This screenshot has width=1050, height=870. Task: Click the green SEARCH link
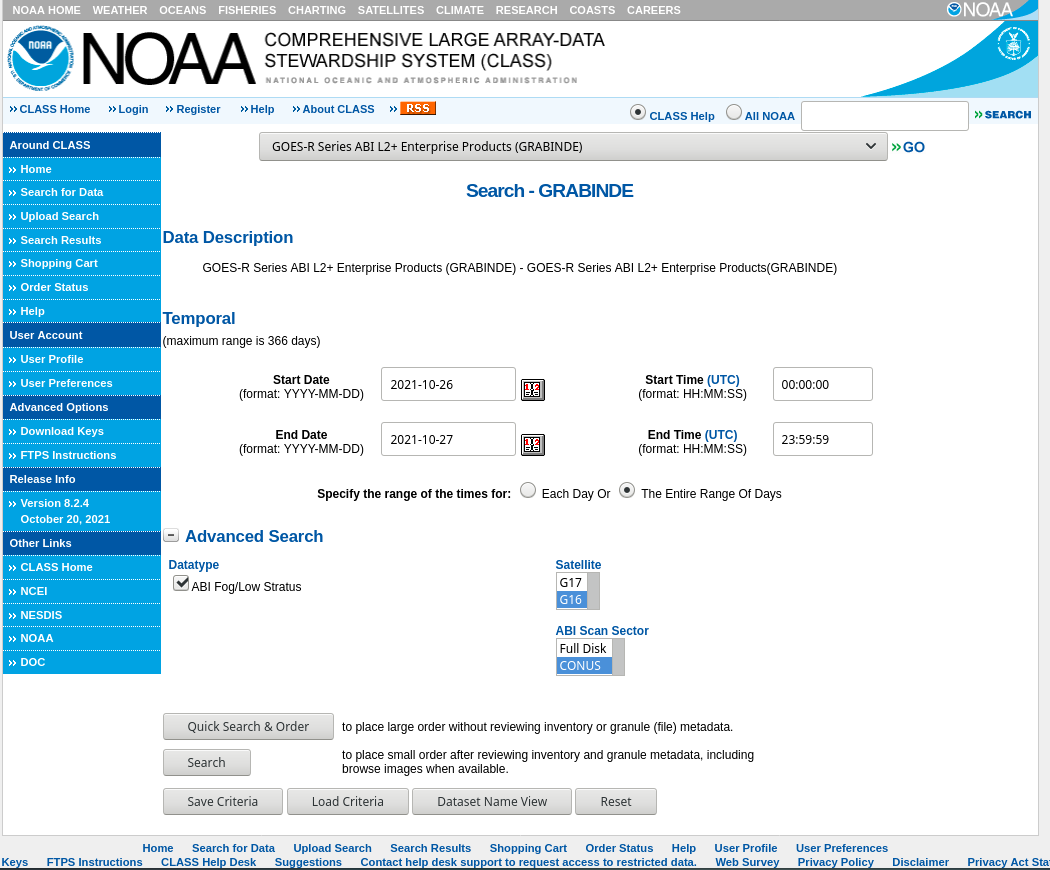click(1002, 115)
